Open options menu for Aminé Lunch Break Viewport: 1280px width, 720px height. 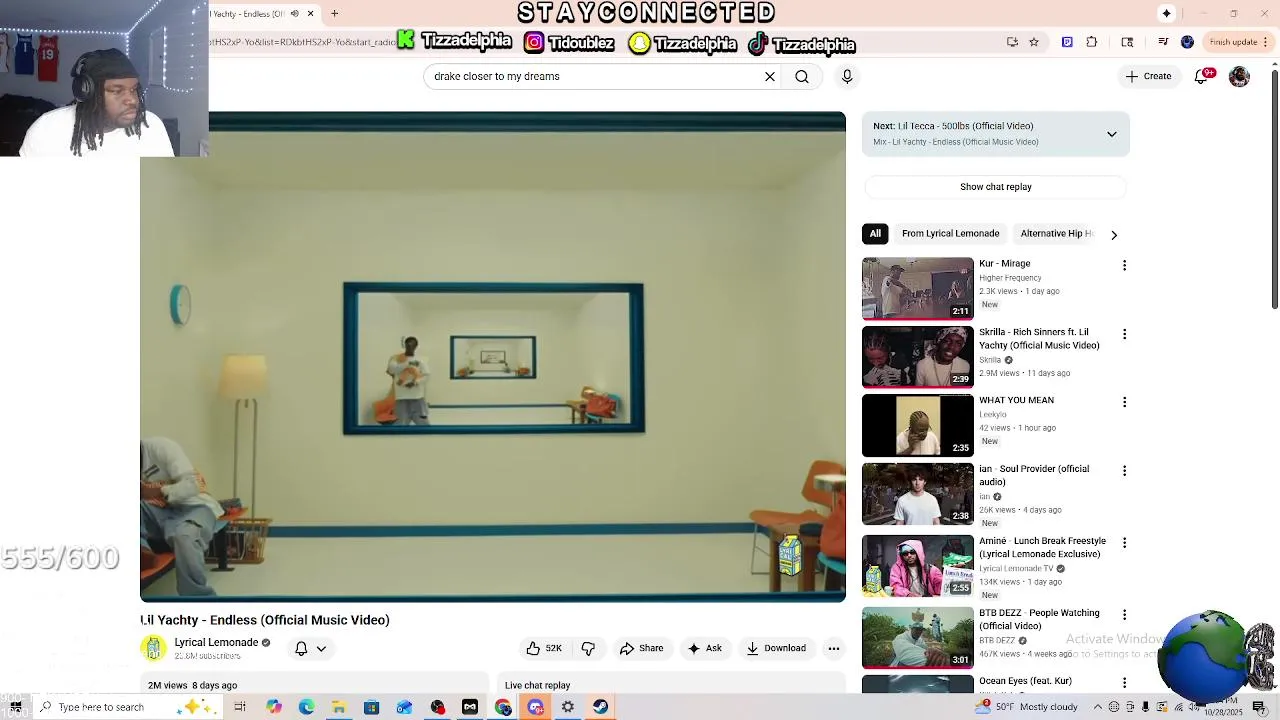[x=1124, y=542]
